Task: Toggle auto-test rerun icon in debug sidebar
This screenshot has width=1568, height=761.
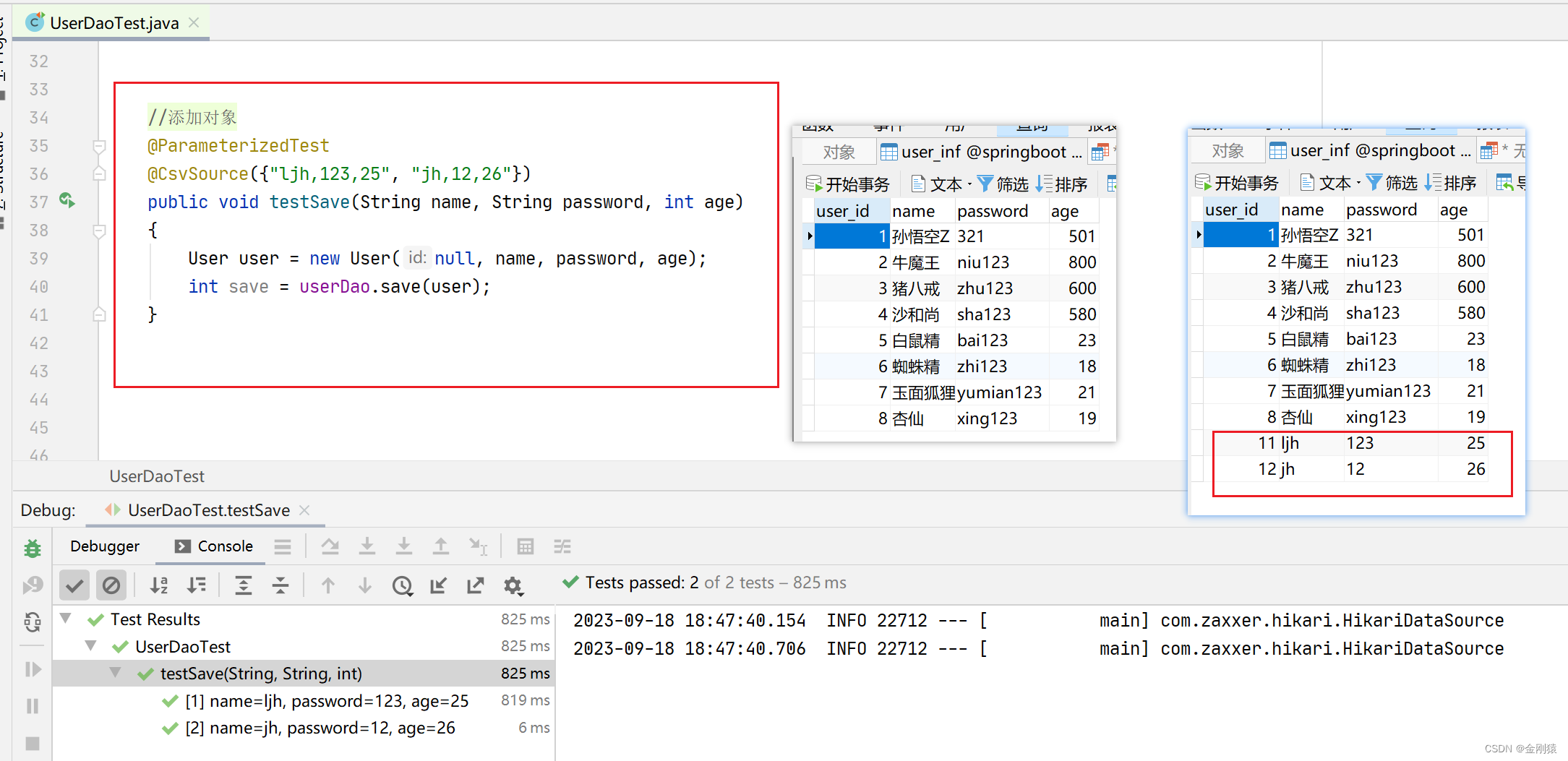Action: pyautogui.click(x=33, y=622)
